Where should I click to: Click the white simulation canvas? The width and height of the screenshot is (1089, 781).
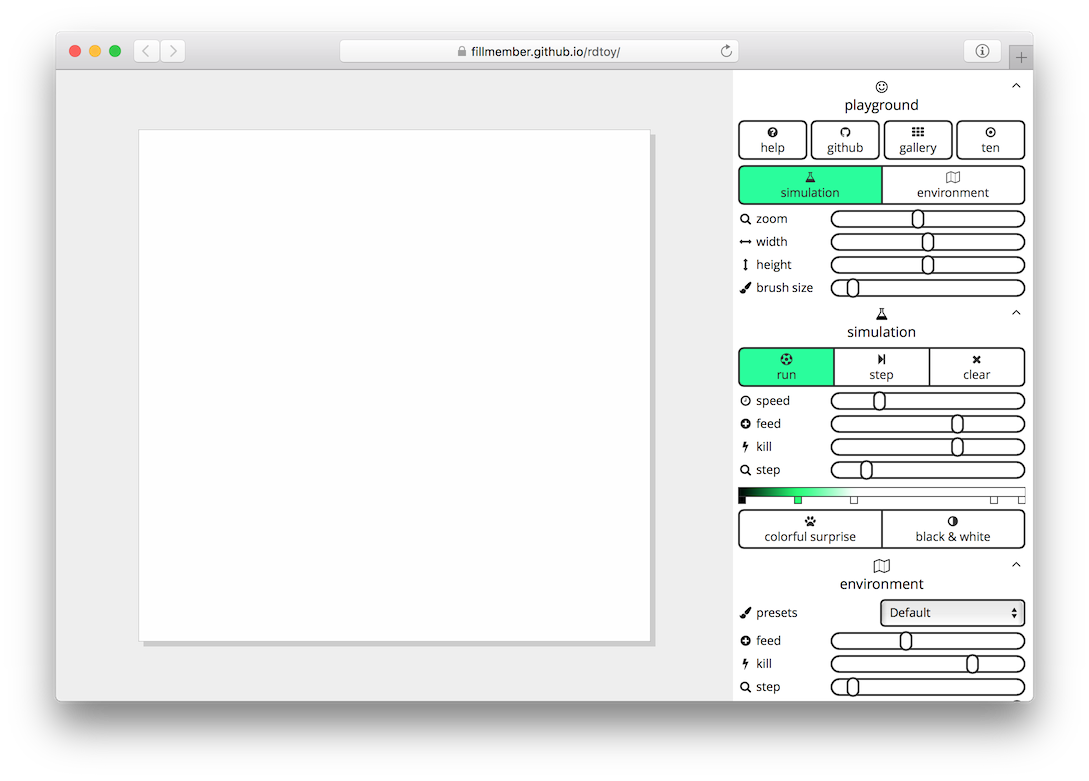(x=394, y=385)
